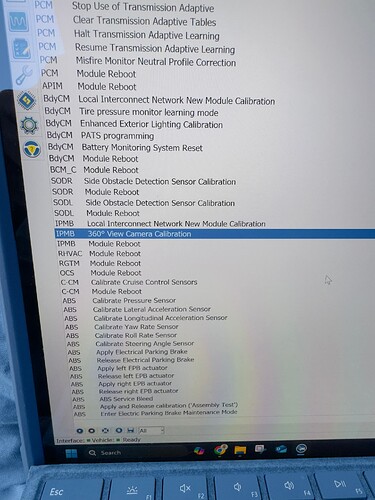Open the Windows Start menu

click(x=71, y=453)
